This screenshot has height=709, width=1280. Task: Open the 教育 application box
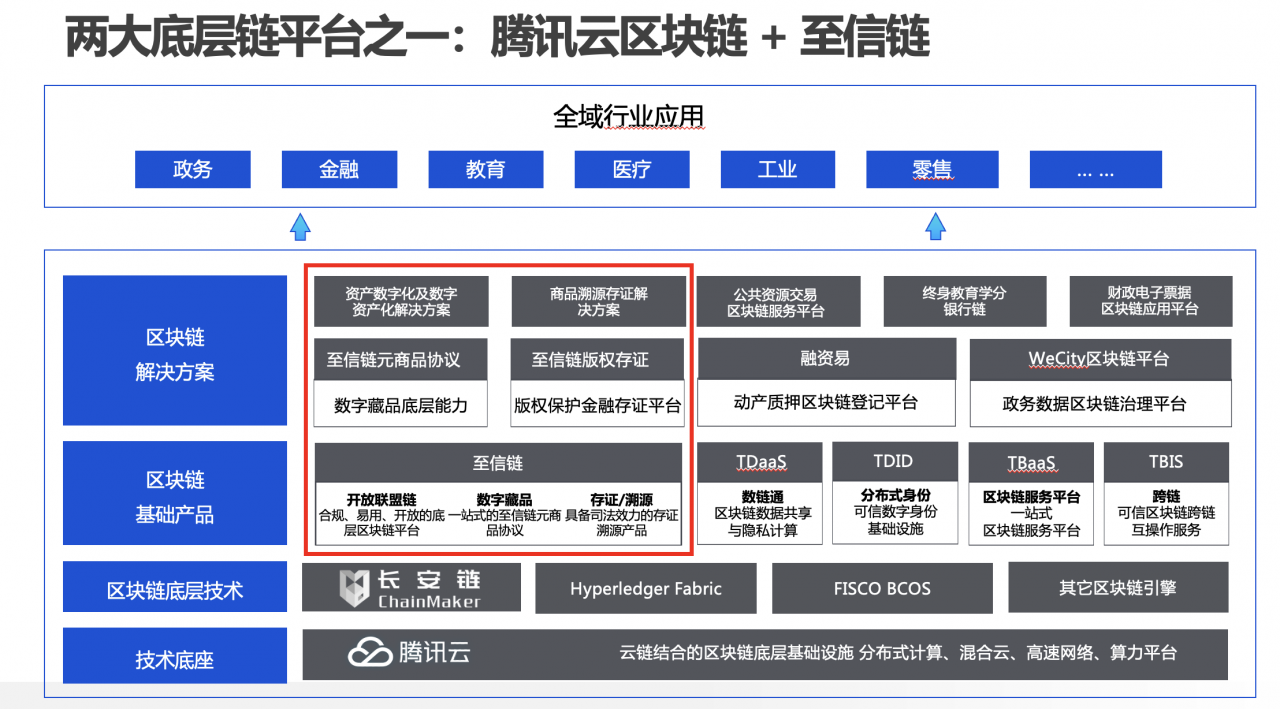pos(485,169)
